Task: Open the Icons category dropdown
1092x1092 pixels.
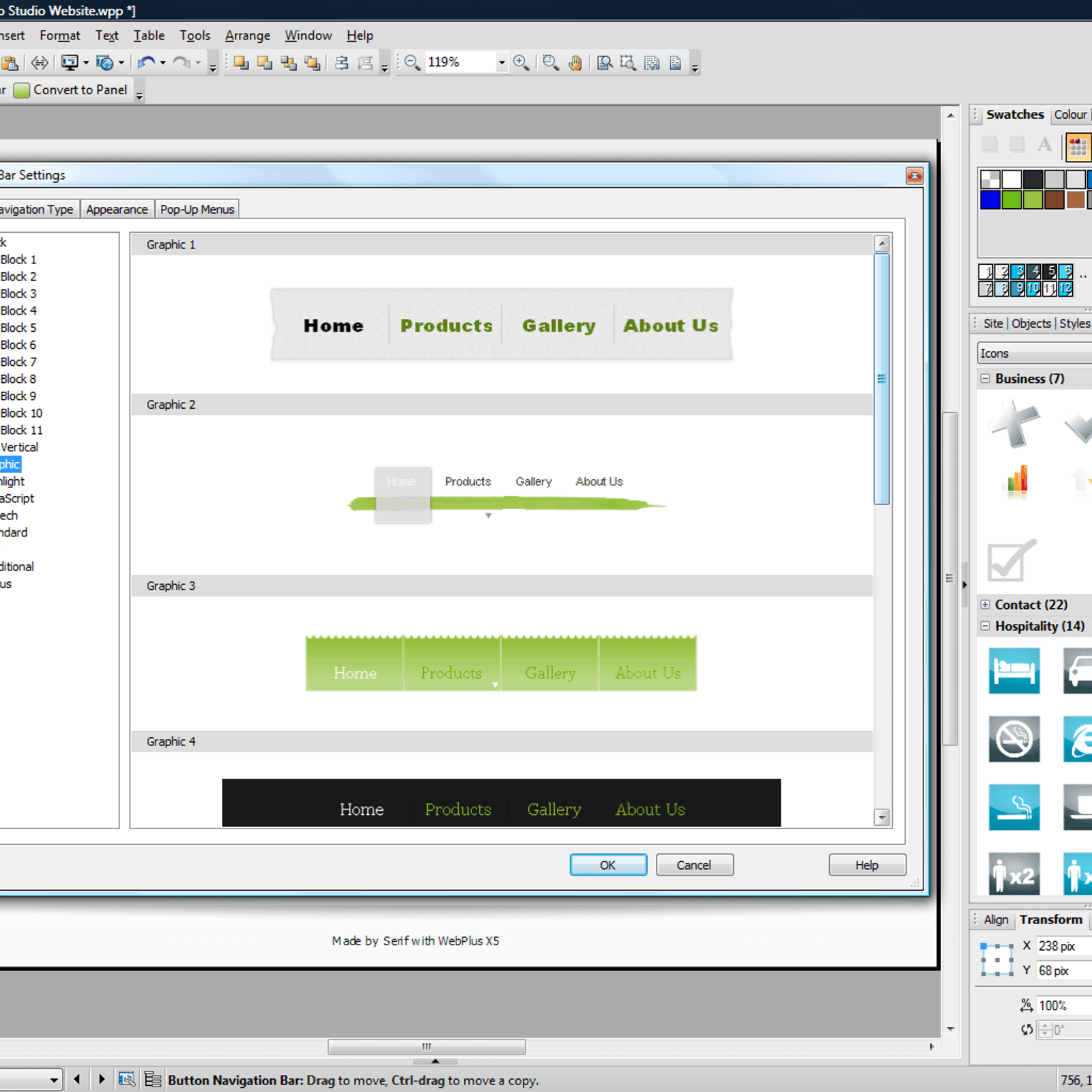Action: [x=1035, y=353]
